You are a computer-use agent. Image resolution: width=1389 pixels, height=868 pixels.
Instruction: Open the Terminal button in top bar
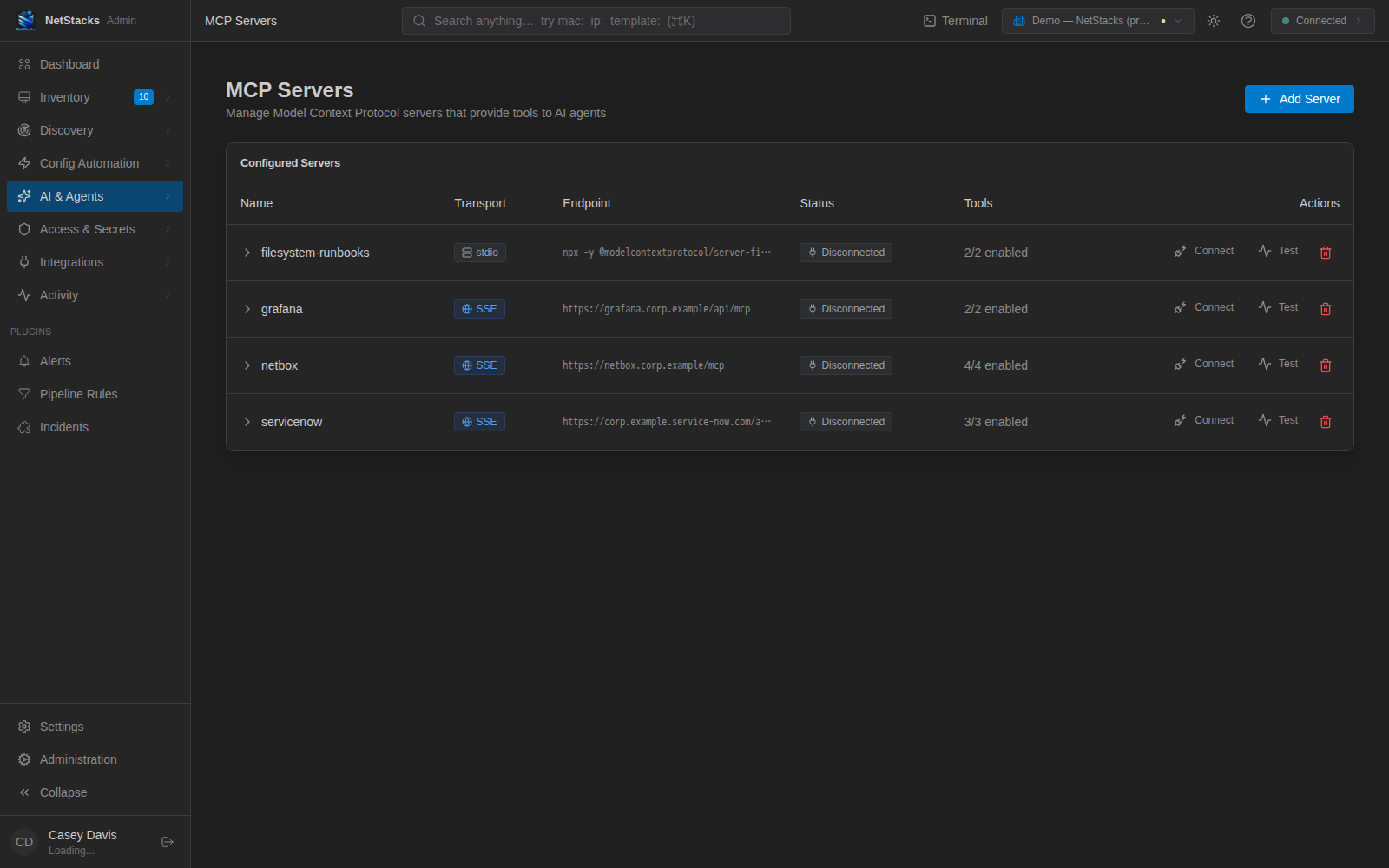[x=955, y=21]
